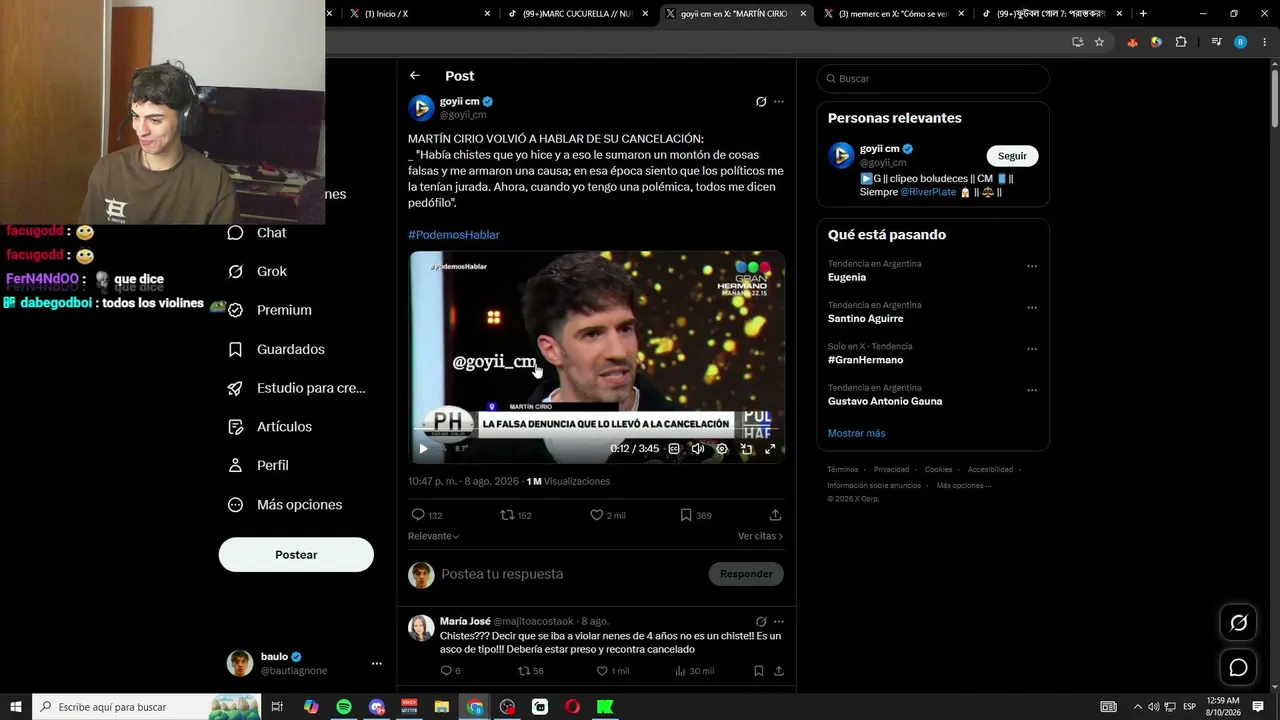Open Guardados bookmarks in the sidebar
The width and height of the screenshot is (1280, 720).
coord(276,349)
